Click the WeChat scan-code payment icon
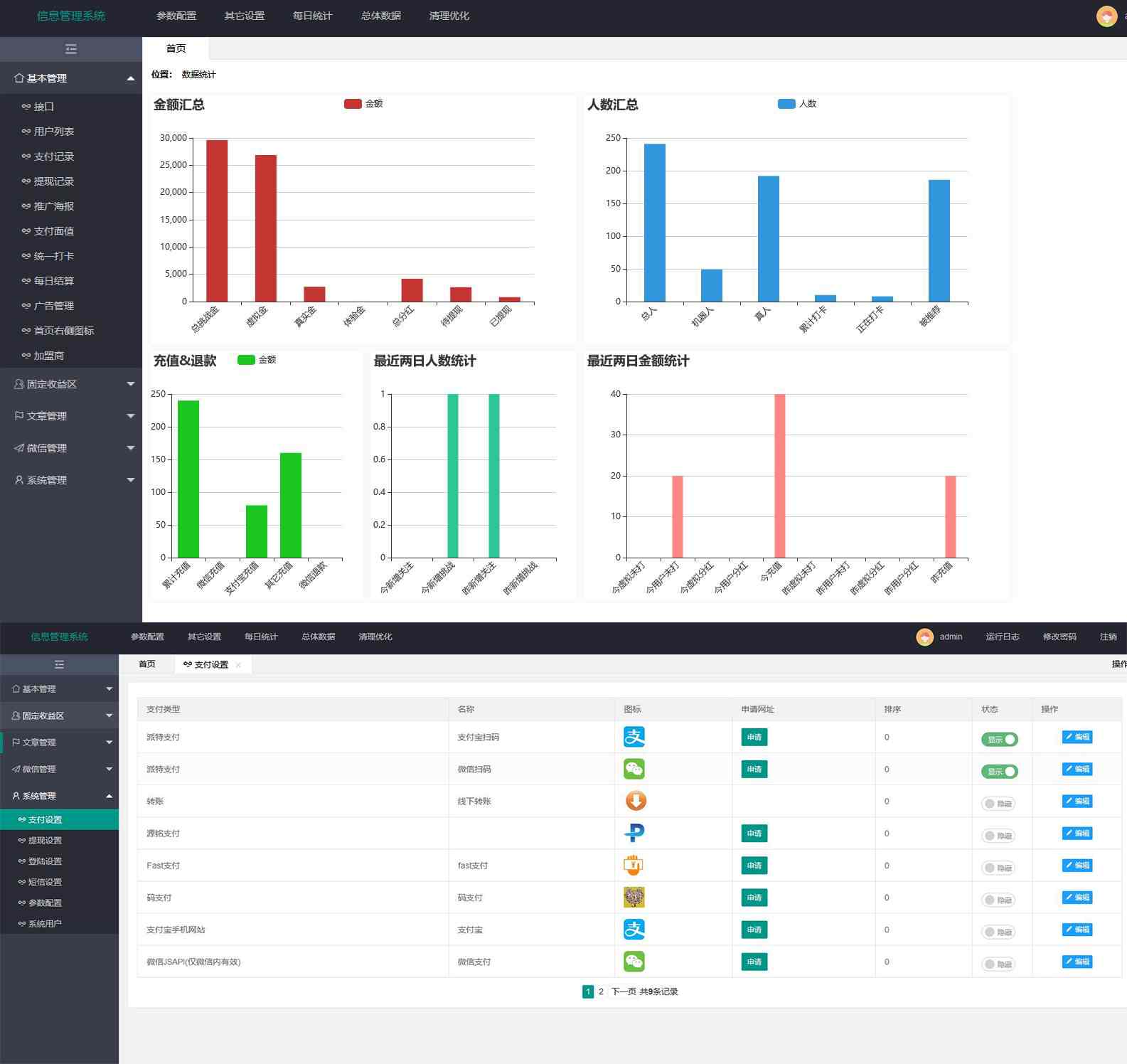Screen dimensions: 1127x1064 pyautogui.click(x=634, y=769)
